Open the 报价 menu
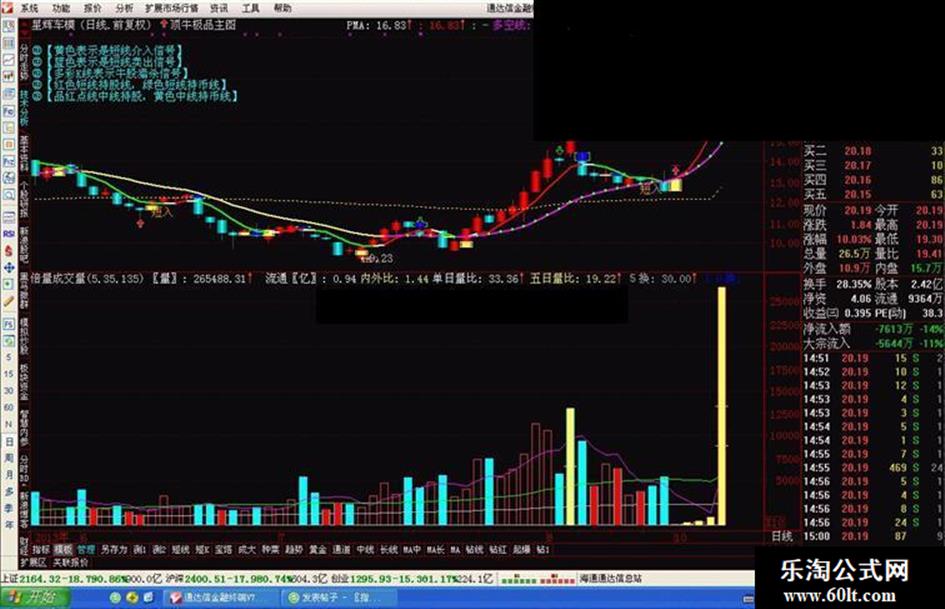Screen dimensions: 945x609 click(92, 8)
